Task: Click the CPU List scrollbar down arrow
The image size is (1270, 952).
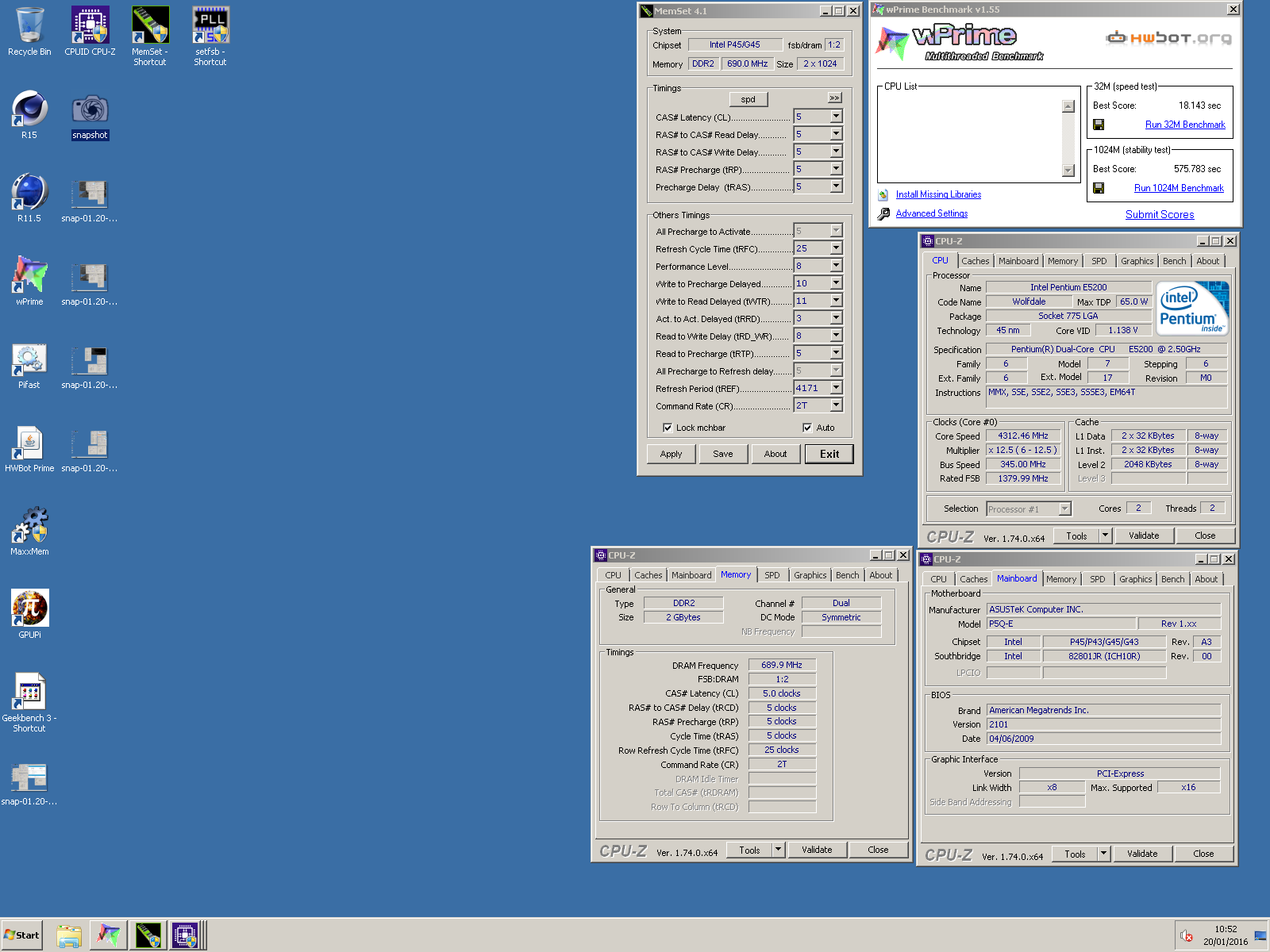Action: tap(1068, 171)
